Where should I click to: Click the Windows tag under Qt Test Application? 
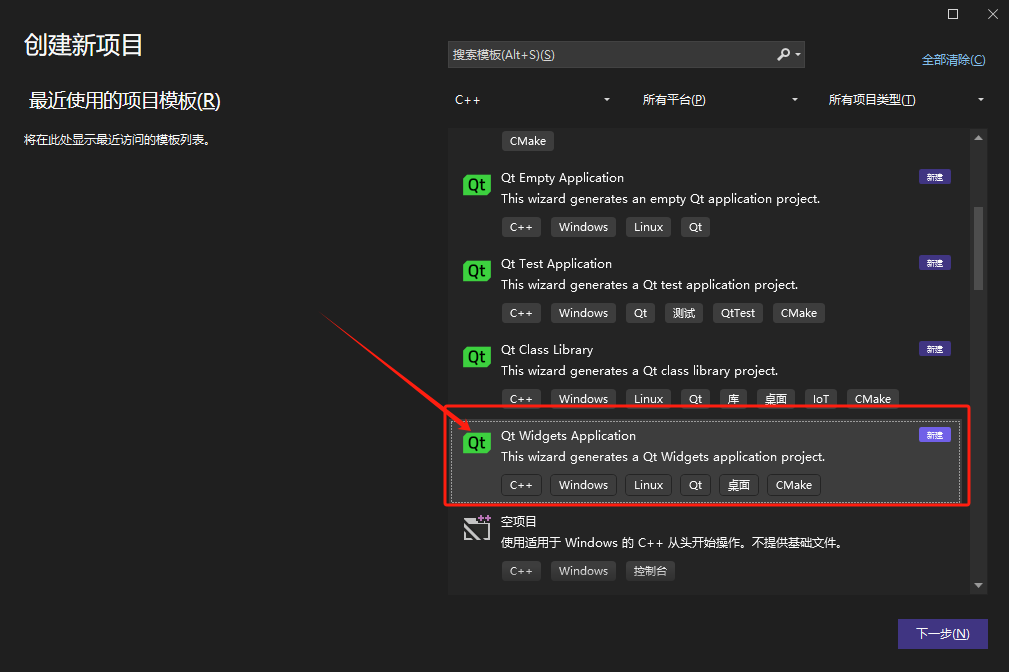click(x=583, y=313)
